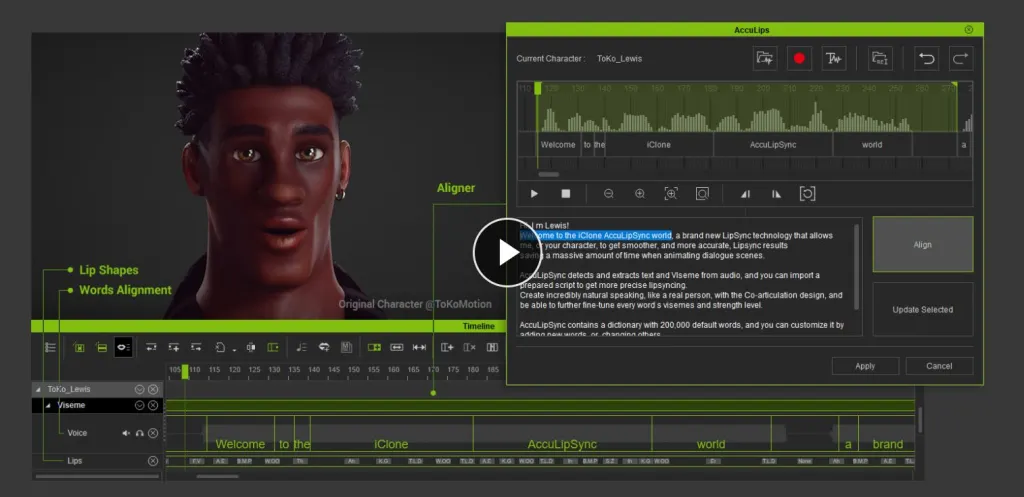The image size is (1024, 497).
Task: Click the timeline playhead at frame 110
Action: click(185, 371)
